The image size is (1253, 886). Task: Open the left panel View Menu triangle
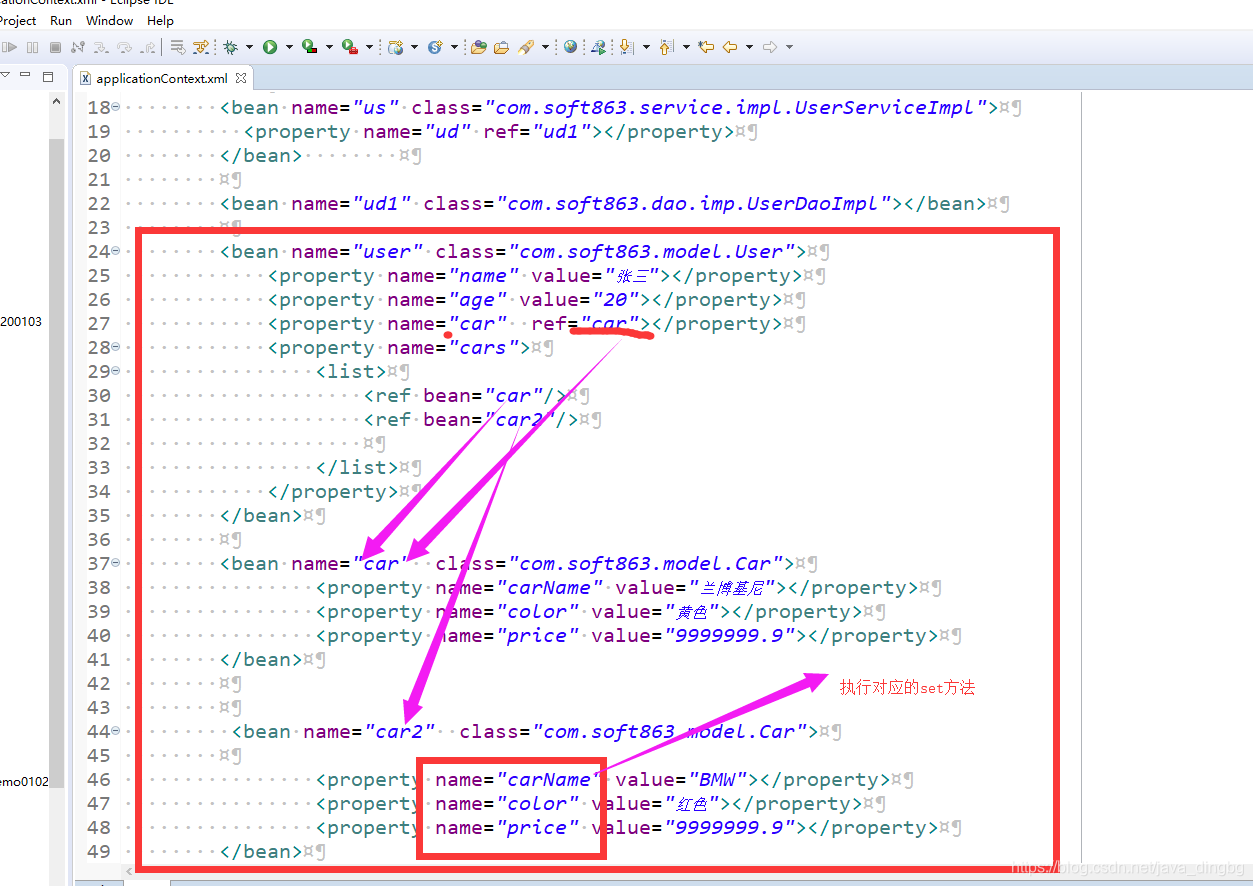(x=5, y=76)
